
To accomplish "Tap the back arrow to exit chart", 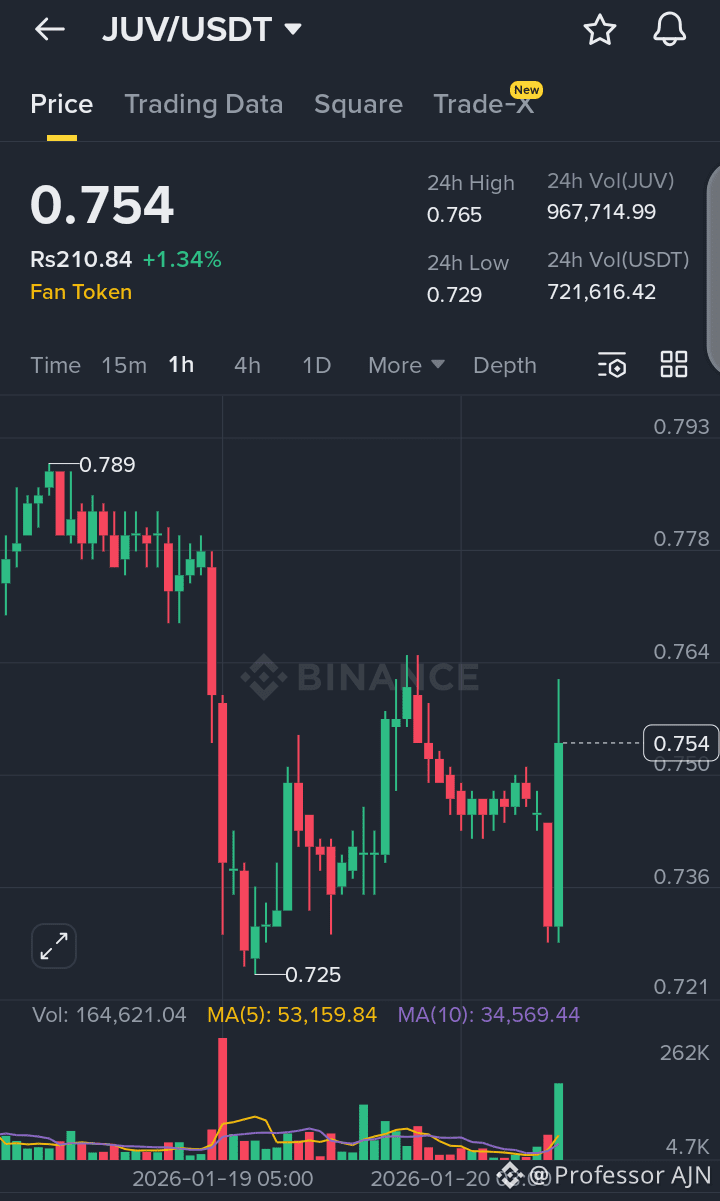I will [x=48, y=29].
